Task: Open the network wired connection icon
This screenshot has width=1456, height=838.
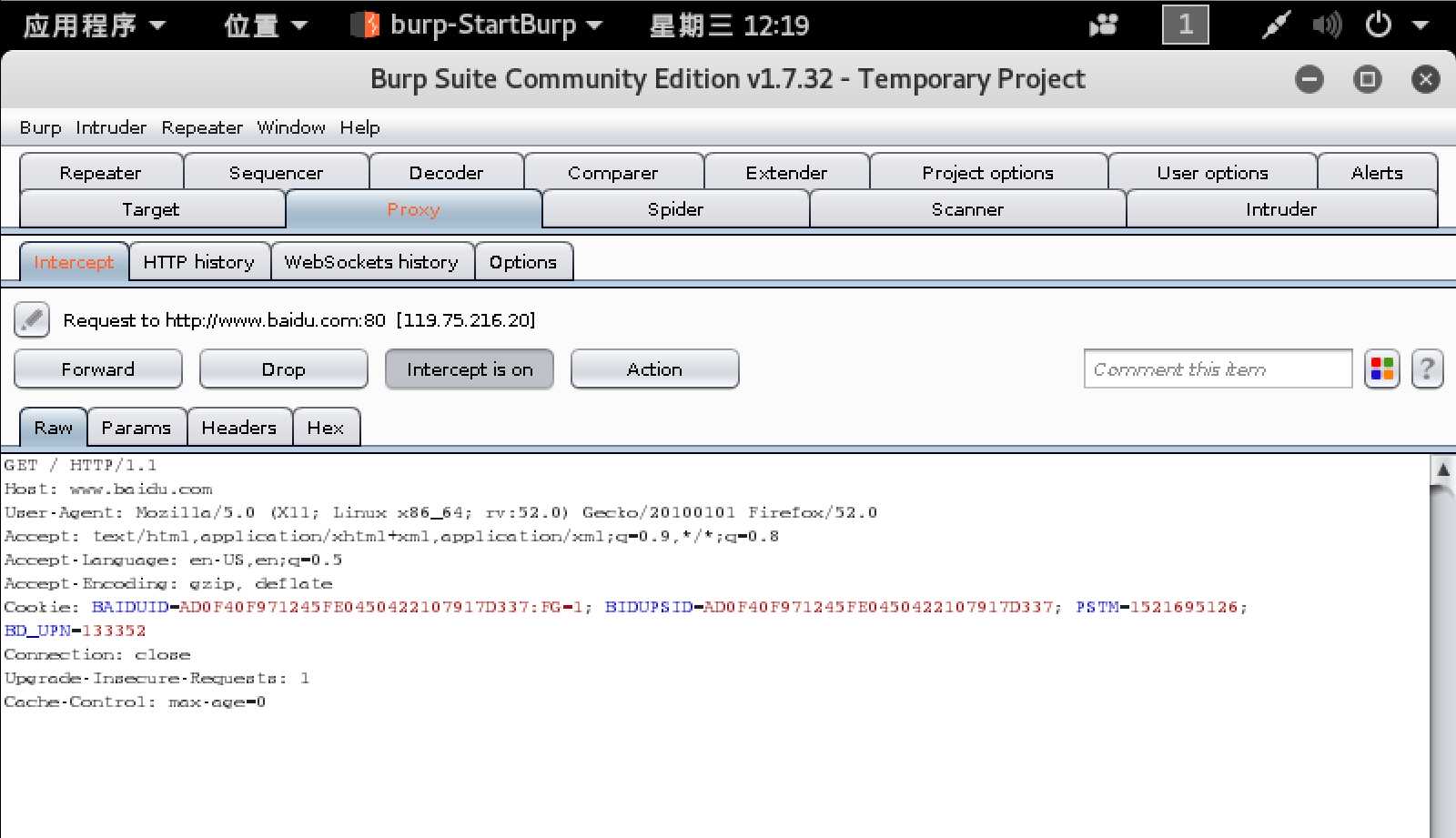Action: 1276,25
